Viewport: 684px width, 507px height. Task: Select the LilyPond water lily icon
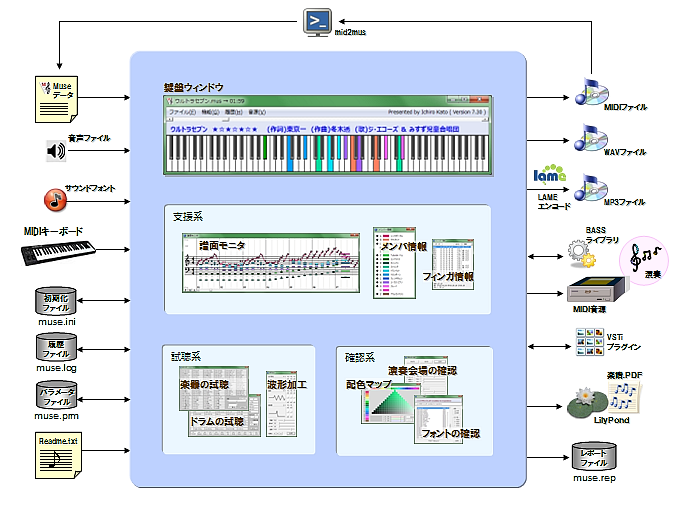pyautogui.click(x=585, y=405)
